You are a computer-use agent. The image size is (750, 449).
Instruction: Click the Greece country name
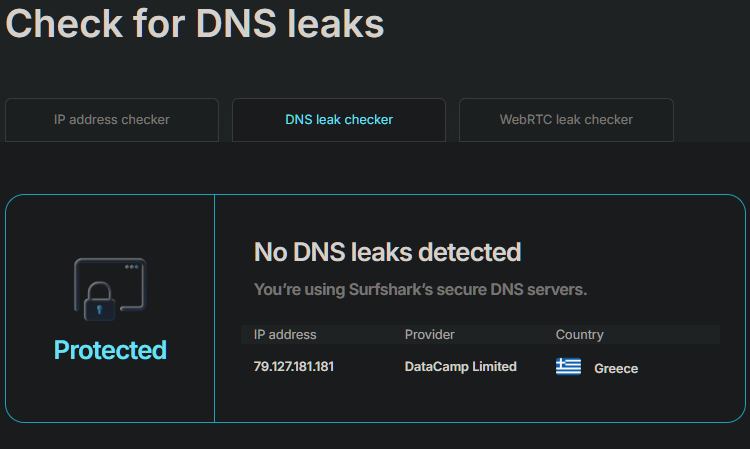[616, 368]
